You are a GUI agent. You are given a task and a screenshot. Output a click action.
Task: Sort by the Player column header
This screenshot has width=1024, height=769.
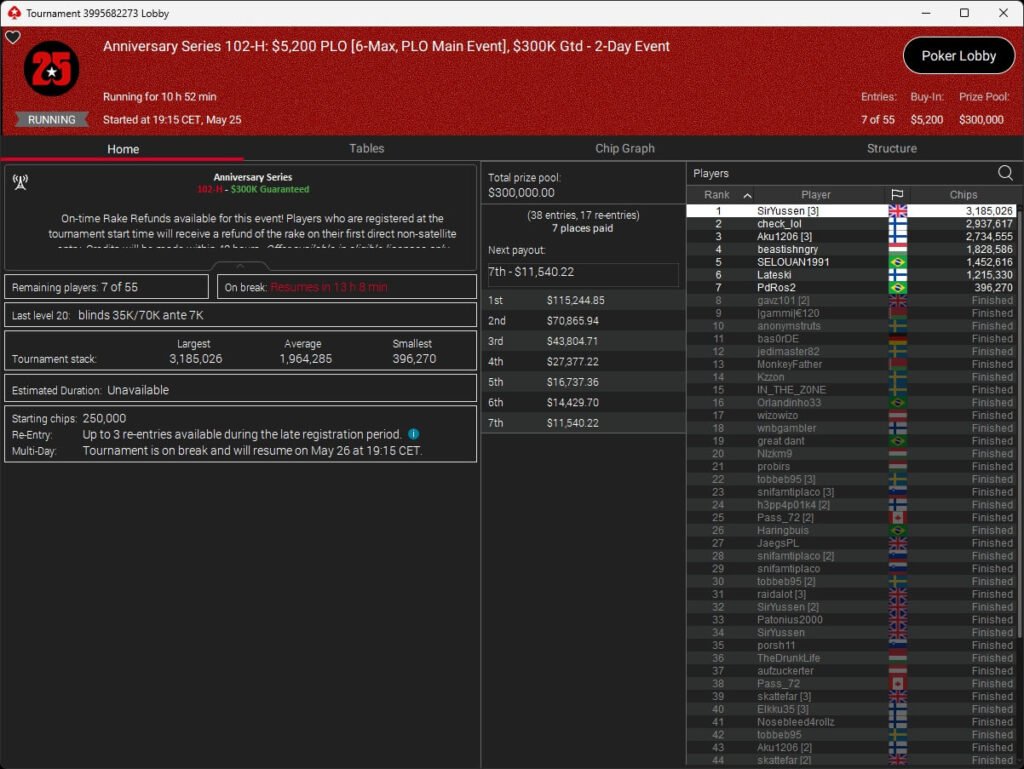click(816, 195)
